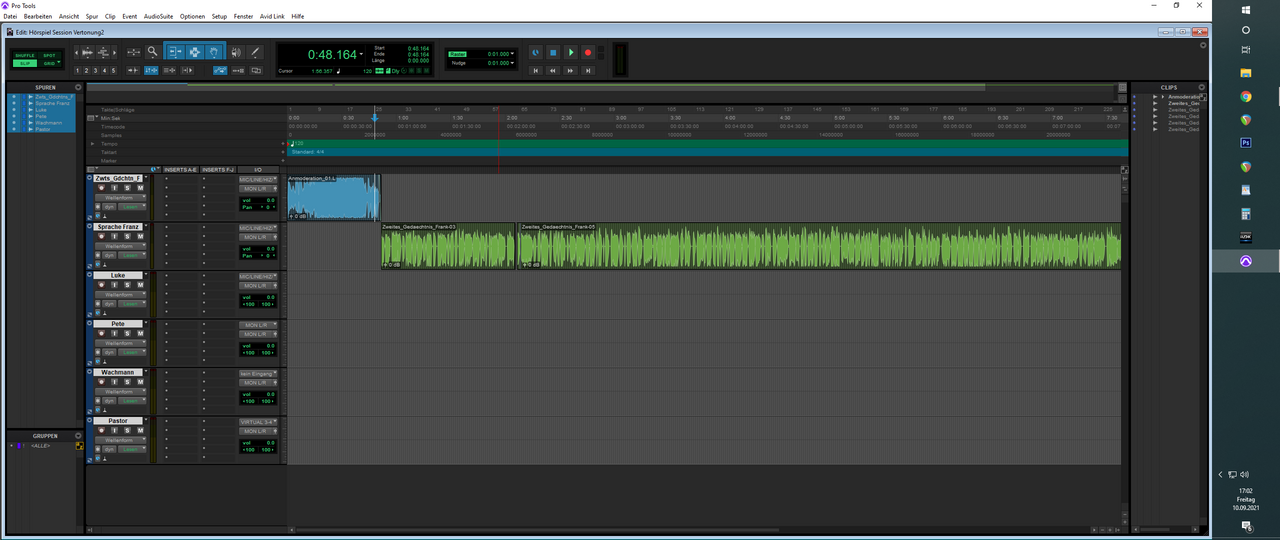Open Nudge value dropdown
Image resolution: width=1280 pixels, height=540 pixels.
pyautogui.click(x=512, y=63)
